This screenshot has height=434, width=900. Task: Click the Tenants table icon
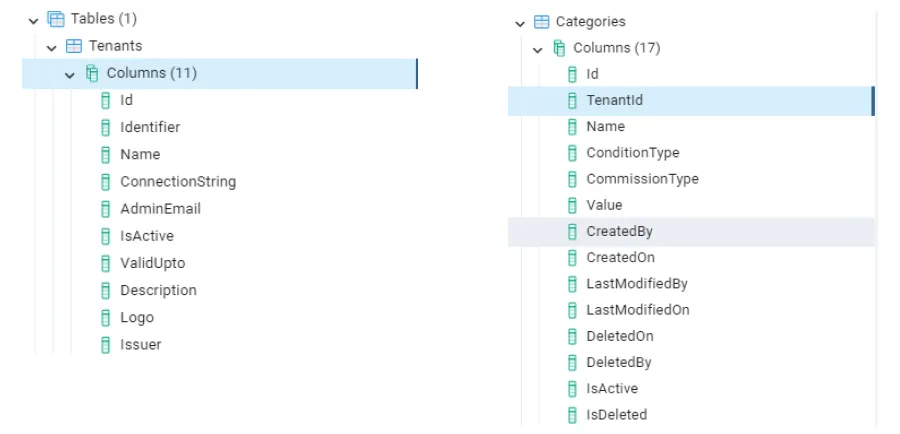tap(73, 46)
